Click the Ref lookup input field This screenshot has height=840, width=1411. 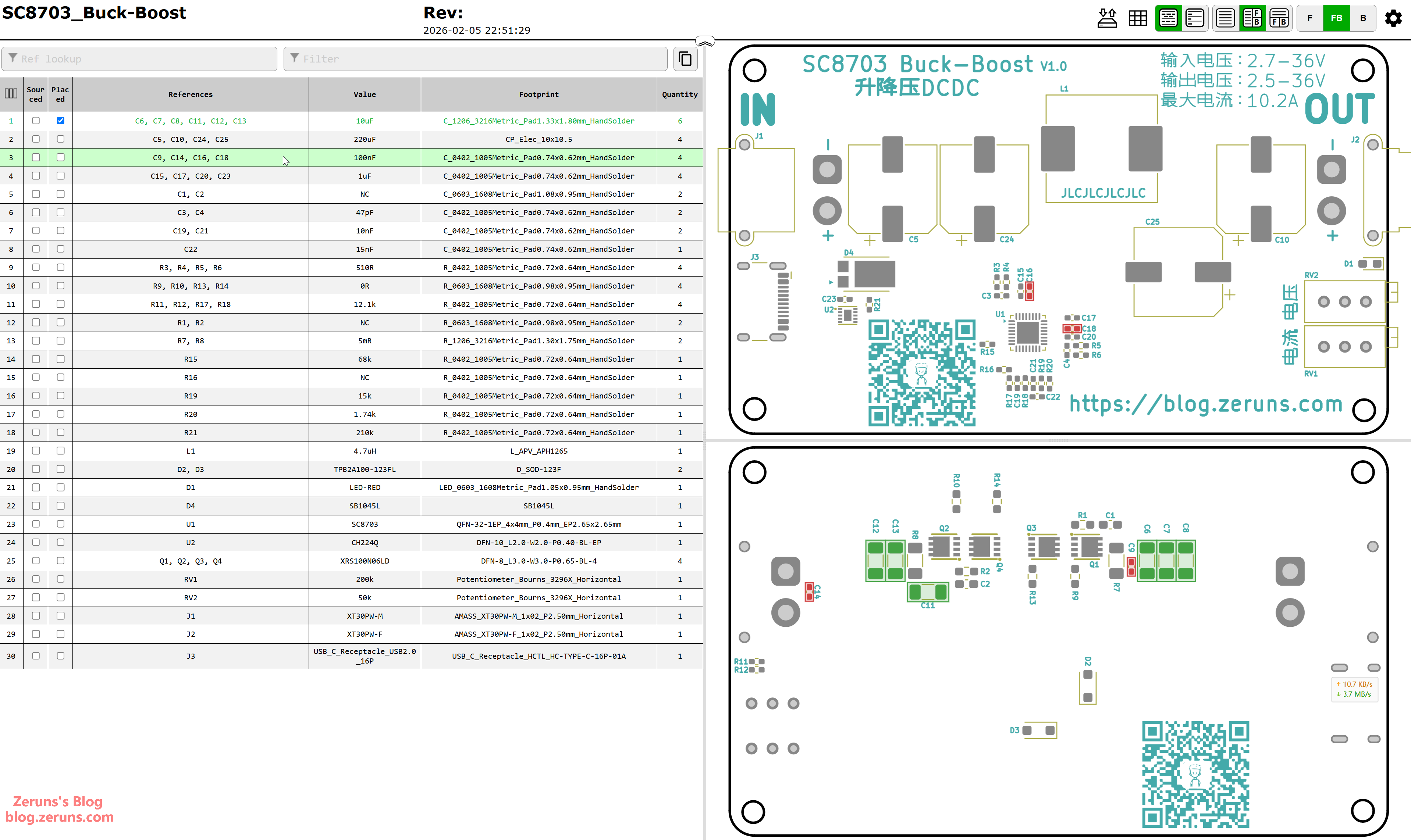coord(139,59)
